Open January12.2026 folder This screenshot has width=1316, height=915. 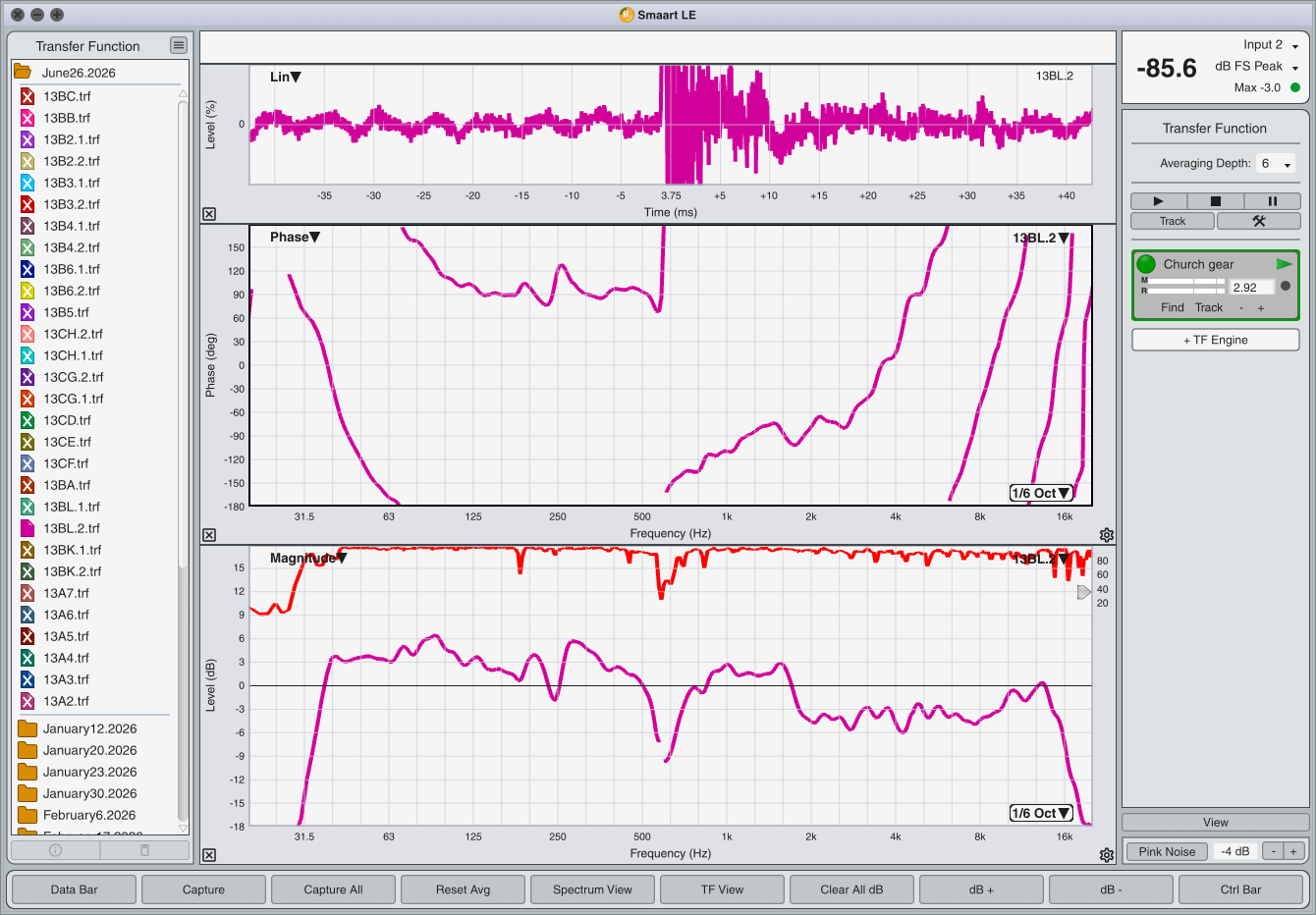click(x=89, y=728)
